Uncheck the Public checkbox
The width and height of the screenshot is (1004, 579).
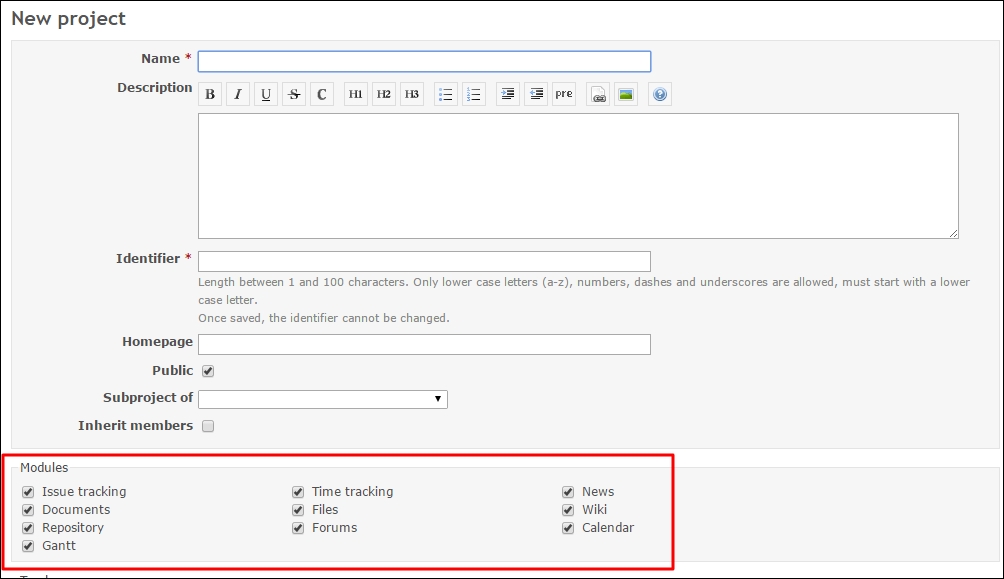click(208, 371)
